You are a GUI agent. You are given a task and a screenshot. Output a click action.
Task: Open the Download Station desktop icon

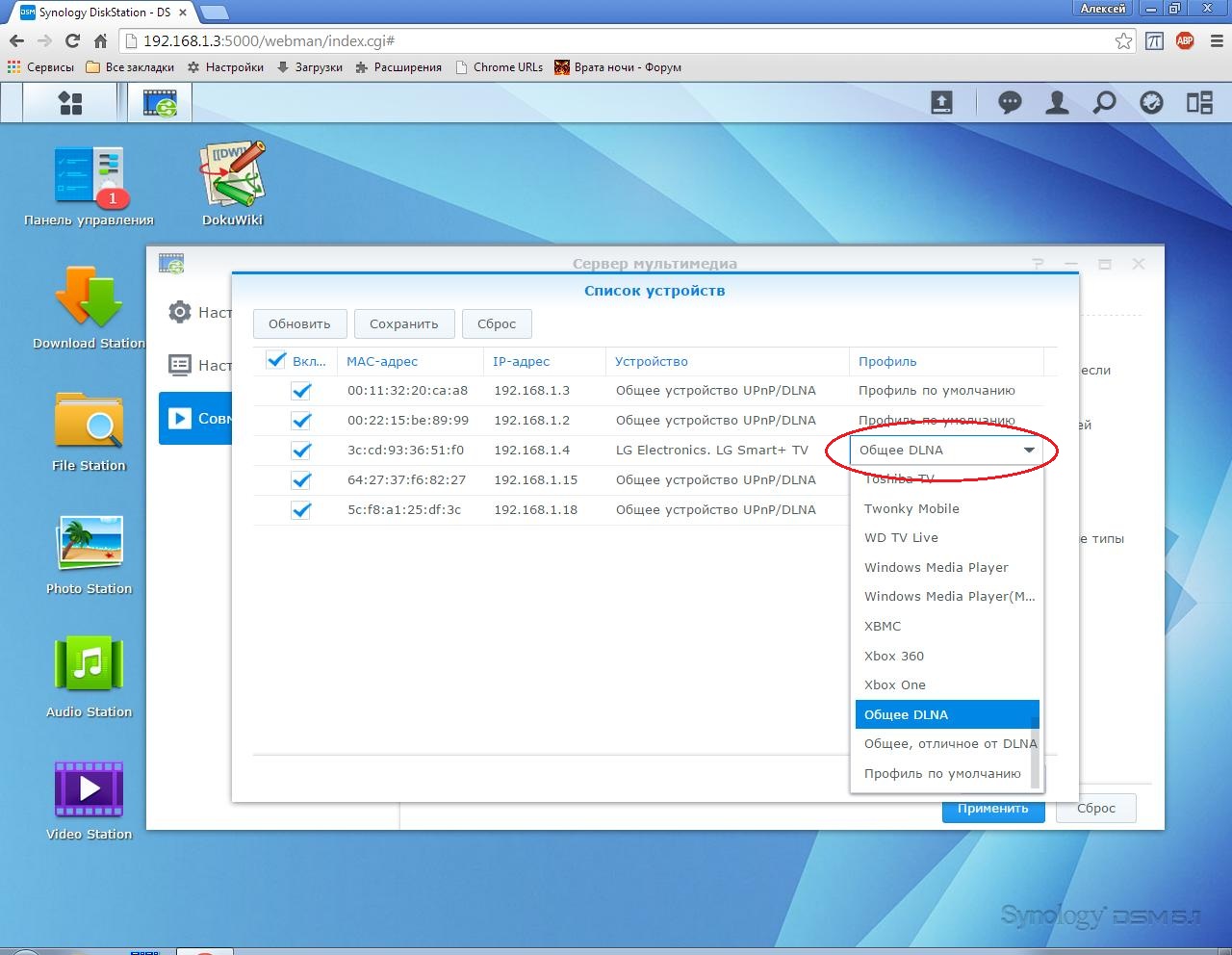point(89,299)
